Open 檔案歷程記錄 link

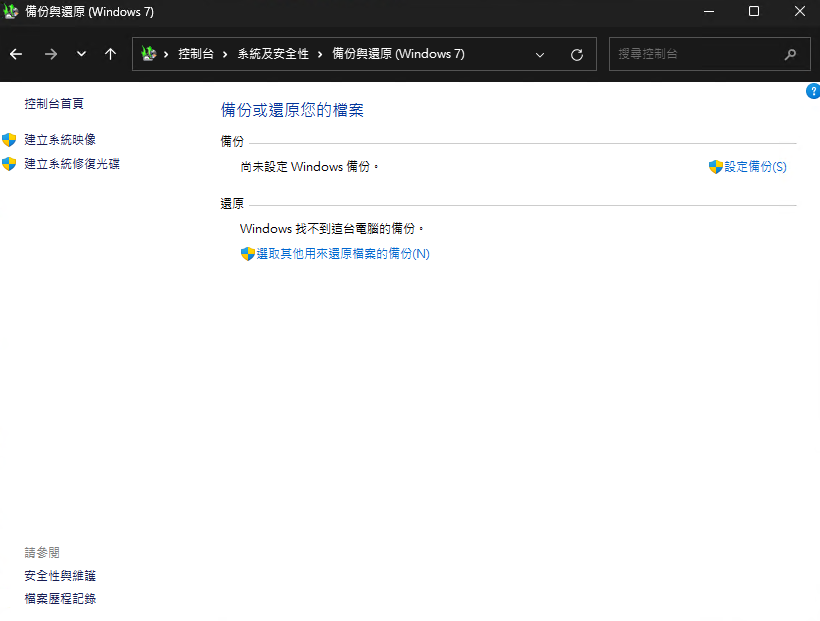click(60, 599)
